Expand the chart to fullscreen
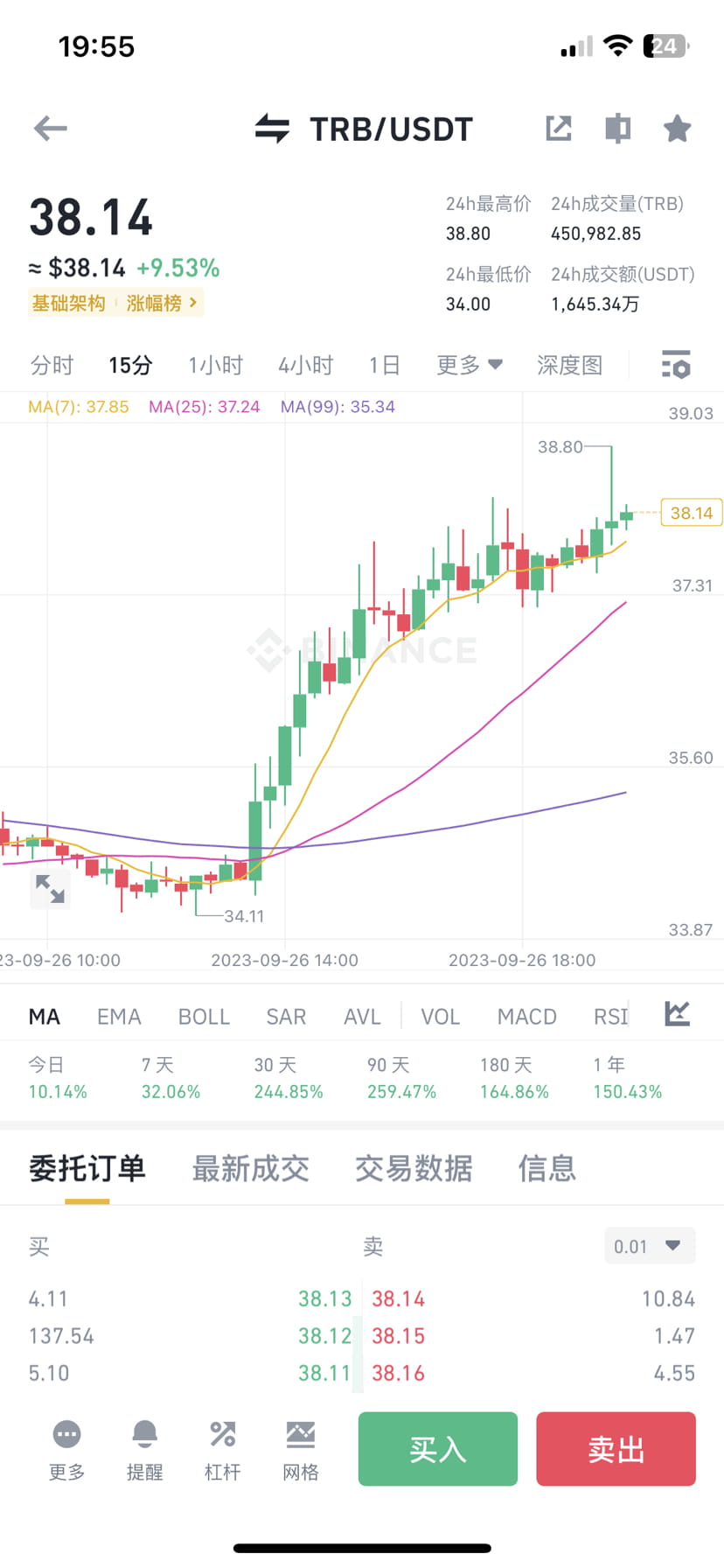724x1568 pixels. pos(50,889)
